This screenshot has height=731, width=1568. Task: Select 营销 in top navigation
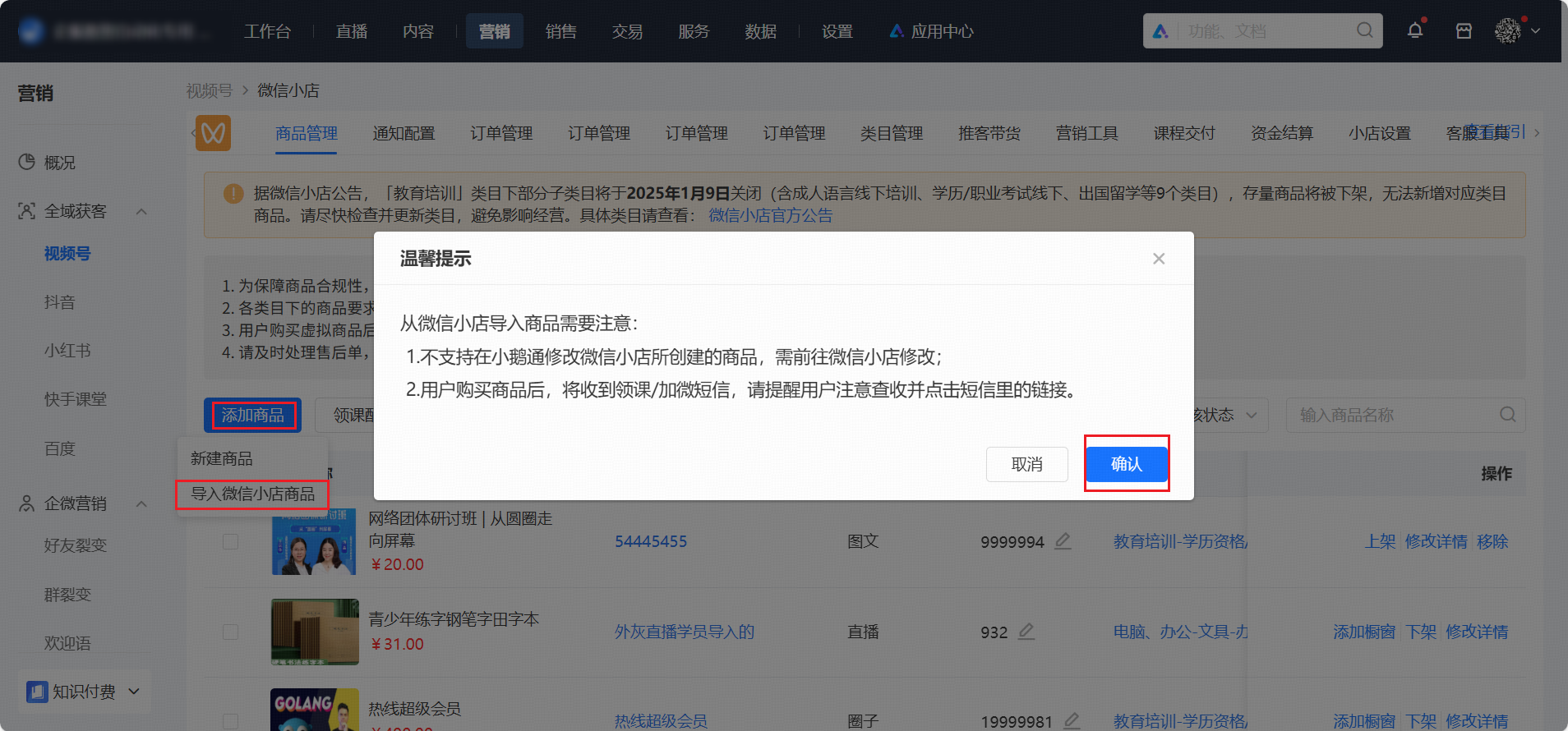[495, 31]
